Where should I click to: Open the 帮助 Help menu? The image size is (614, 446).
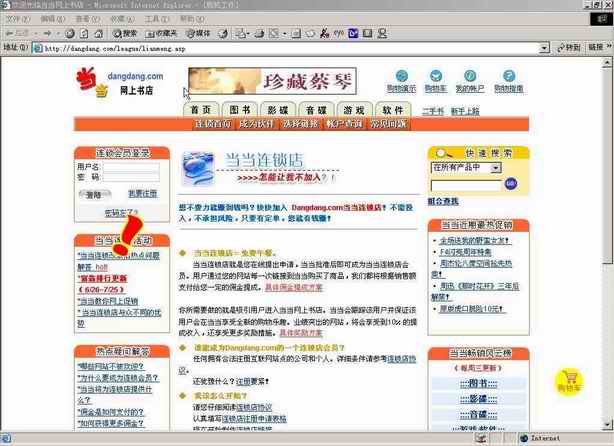pos(192,19)
